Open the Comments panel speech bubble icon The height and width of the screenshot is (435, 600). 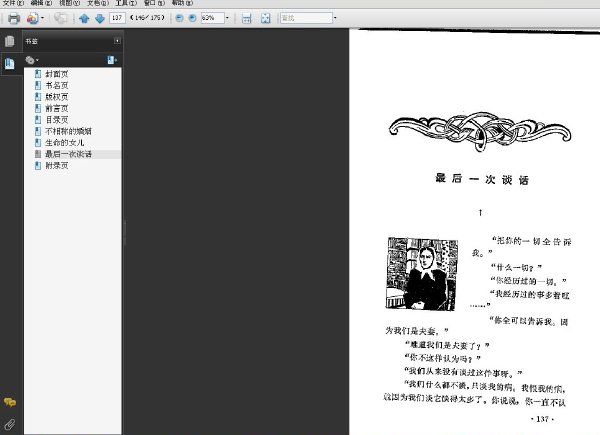10,402
